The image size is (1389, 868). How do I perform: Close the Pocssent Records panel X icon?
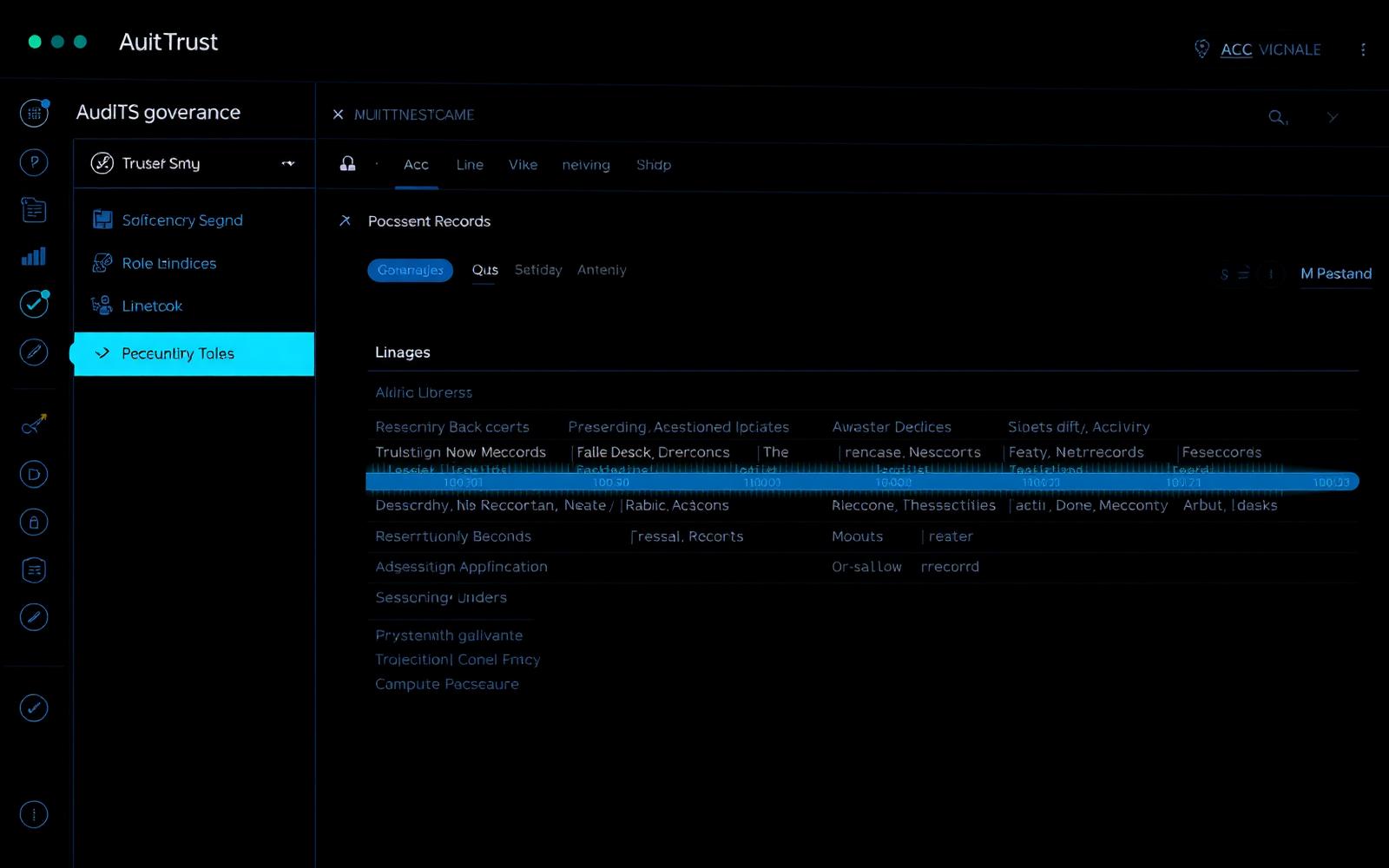[345, 220]
